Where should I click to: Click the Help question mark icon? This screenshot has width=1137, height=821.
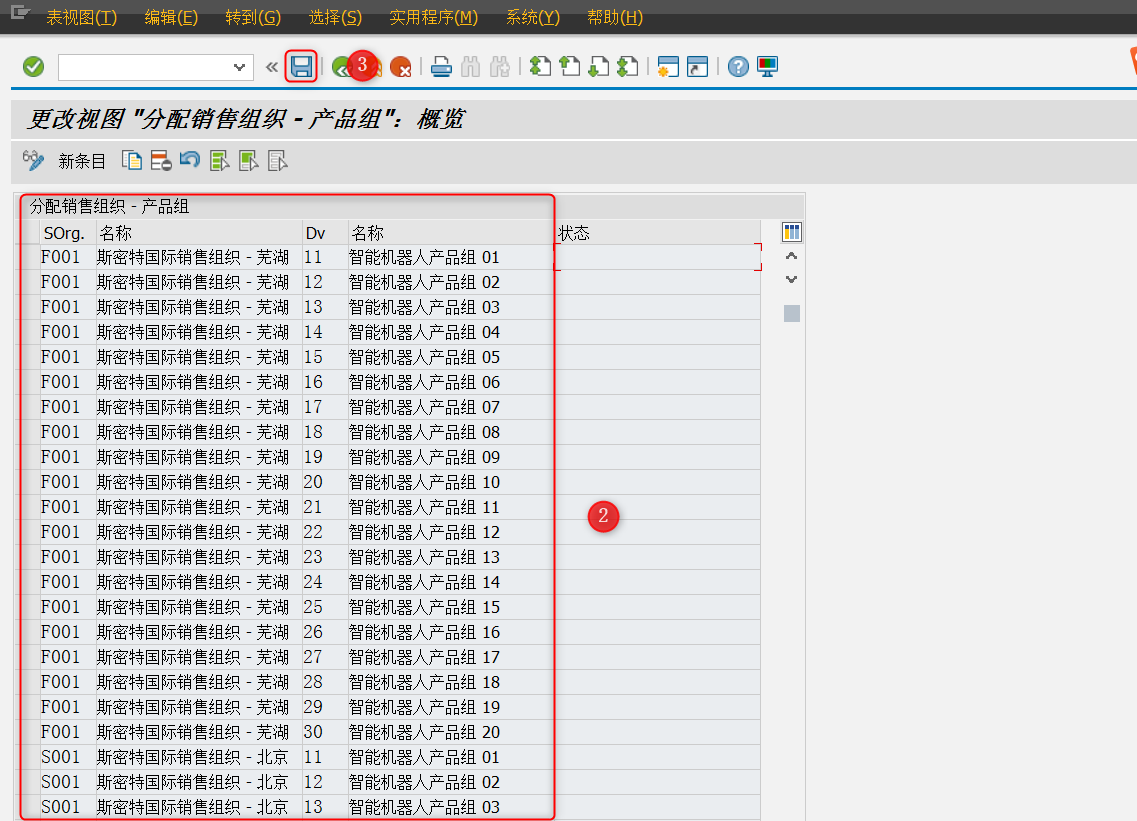pyautogui.click(x=737, y=66)
